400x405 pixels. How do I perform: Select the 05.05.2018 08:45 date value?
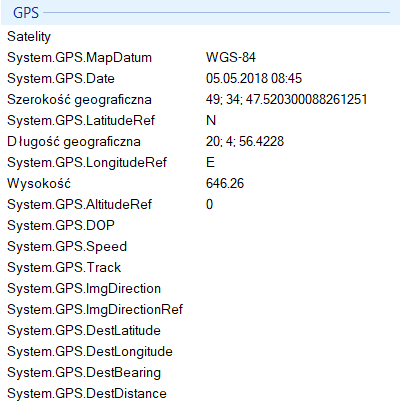pyautogui.click(x=254, y=78)
